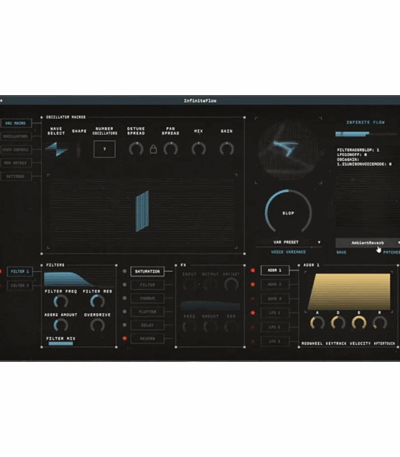Open the Settings tab
Viewport: 400px width, 457px height.
(16, 176)
